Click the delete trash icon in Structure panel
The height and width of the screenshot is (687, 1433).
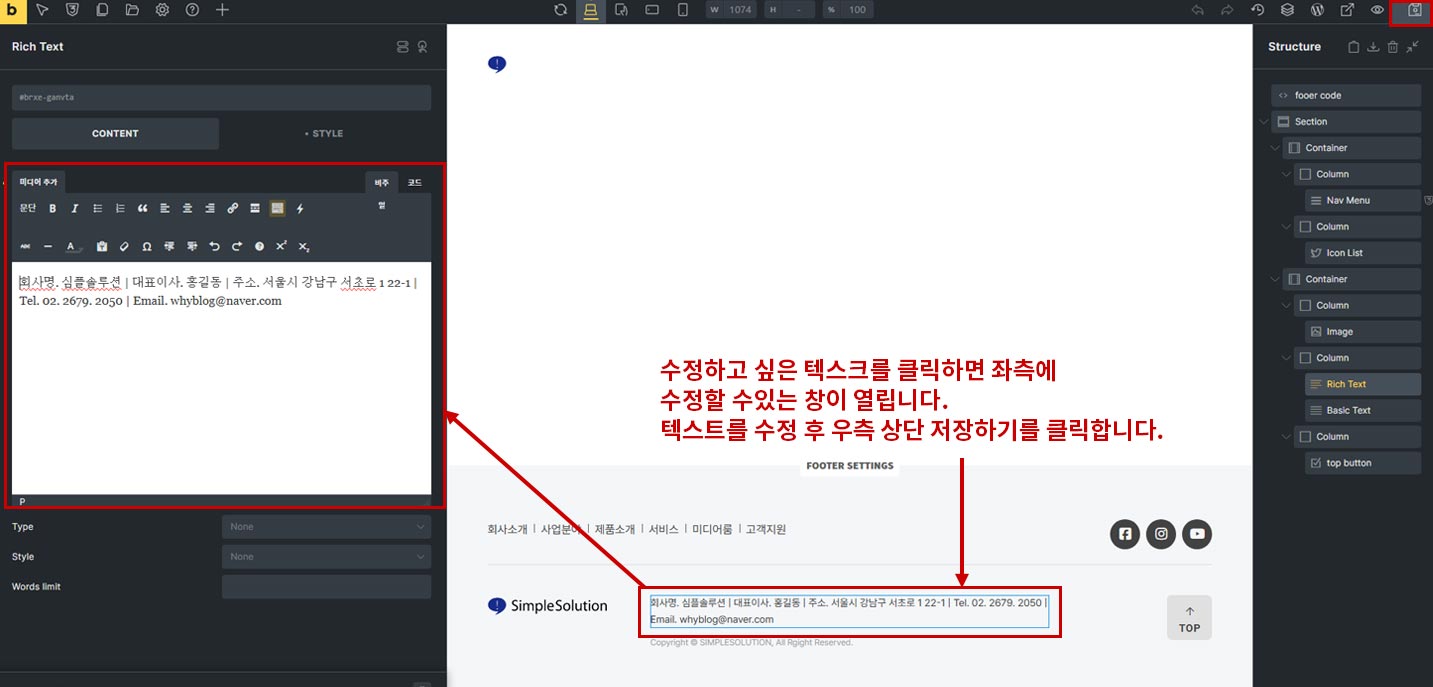(1392, 47)
